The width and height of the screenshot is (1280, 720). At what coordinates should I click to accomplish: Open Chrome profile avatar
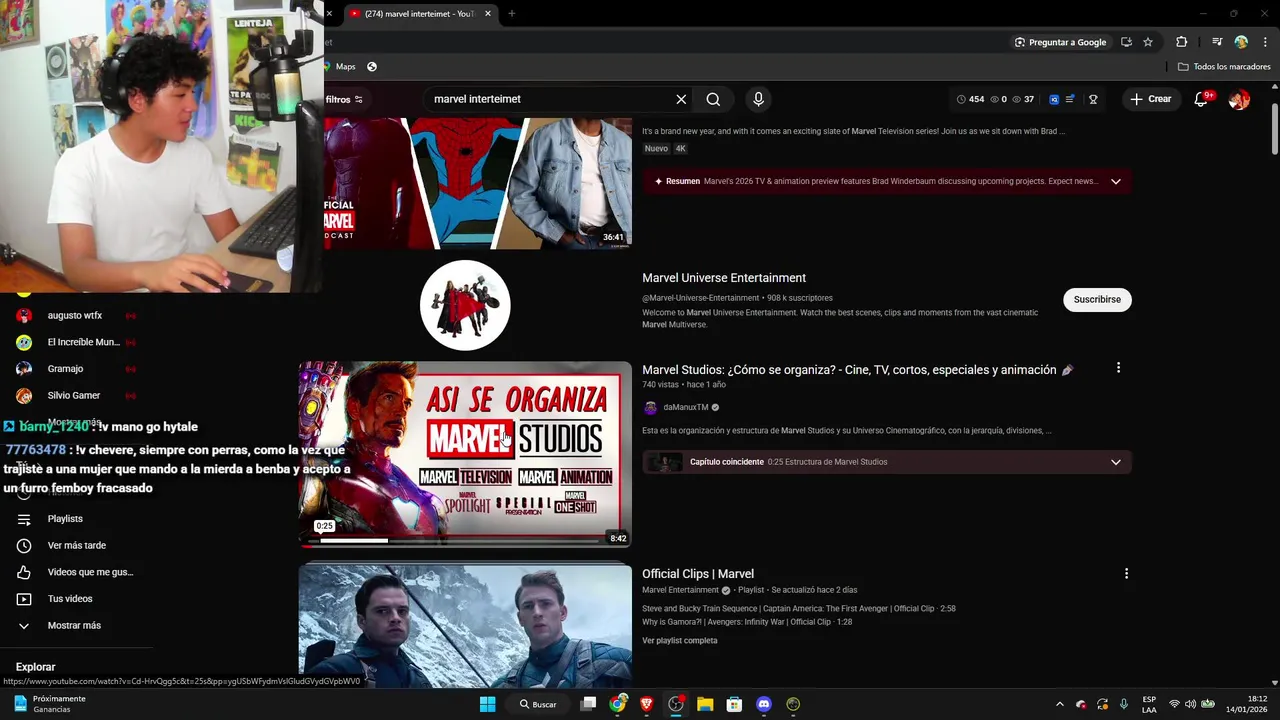tap(1241, 42)
